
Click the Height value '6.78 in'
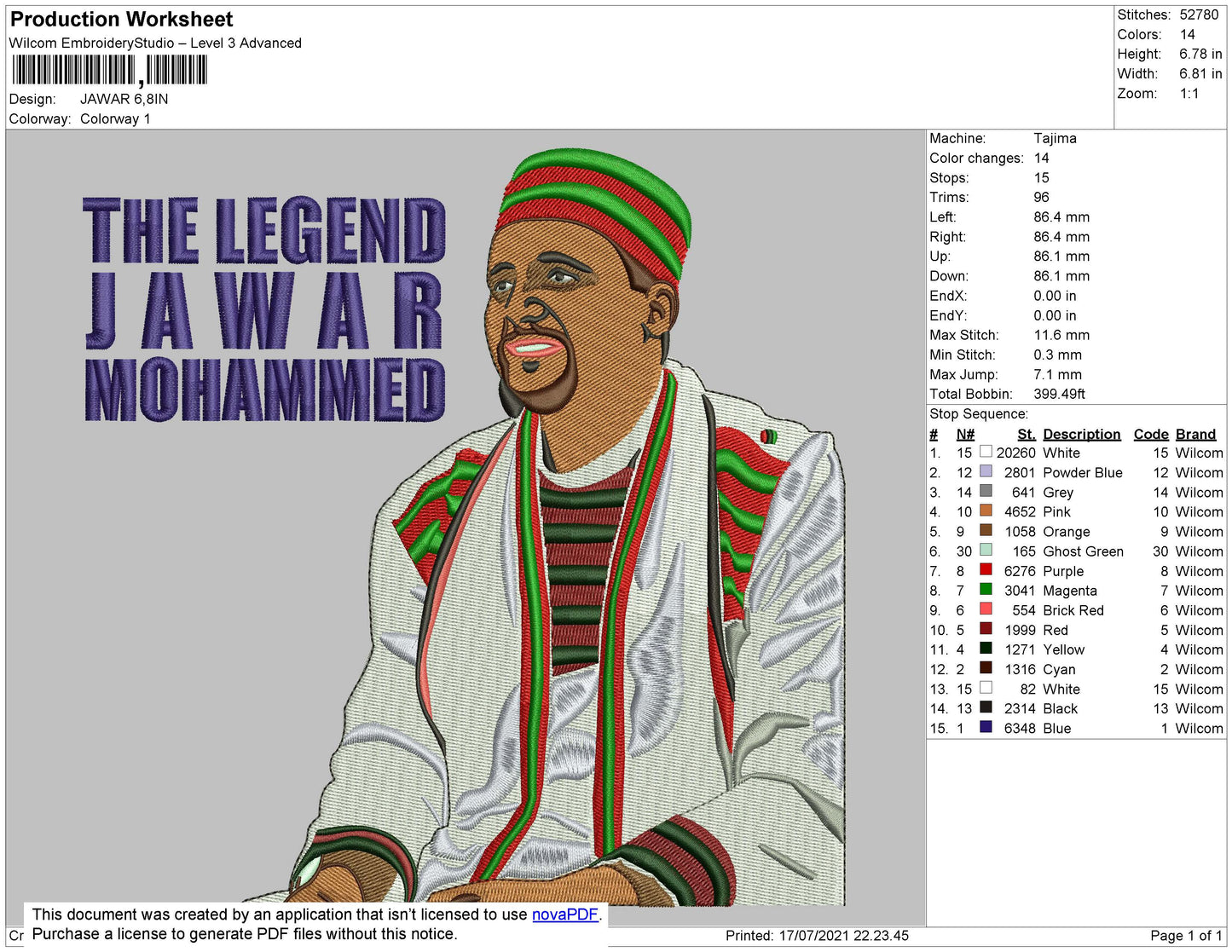[1200, 54]
